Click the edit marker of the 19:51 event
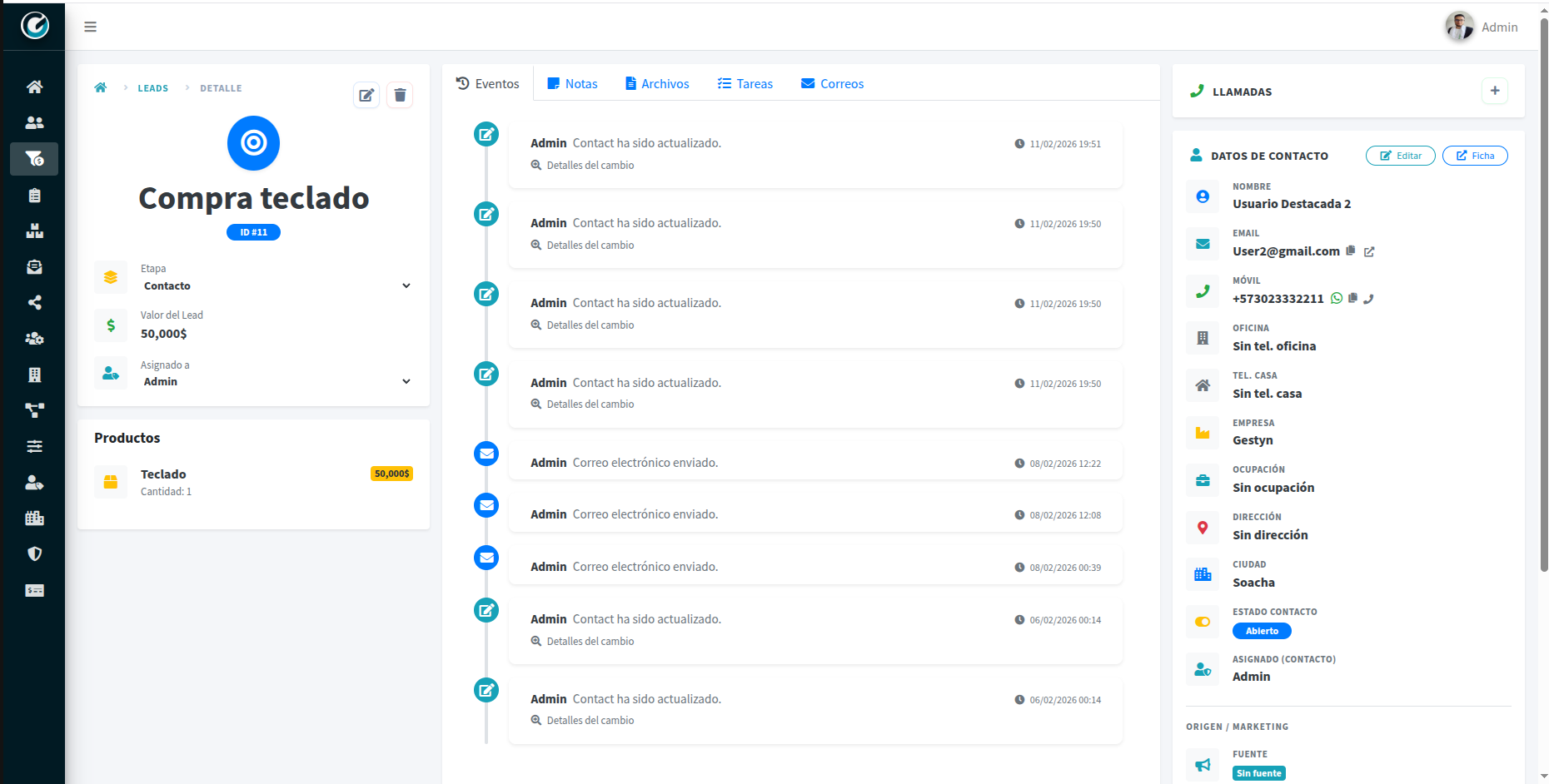The height and width of the screenshot is (784, 1549). pyautogui.click(x=486, y=134)
